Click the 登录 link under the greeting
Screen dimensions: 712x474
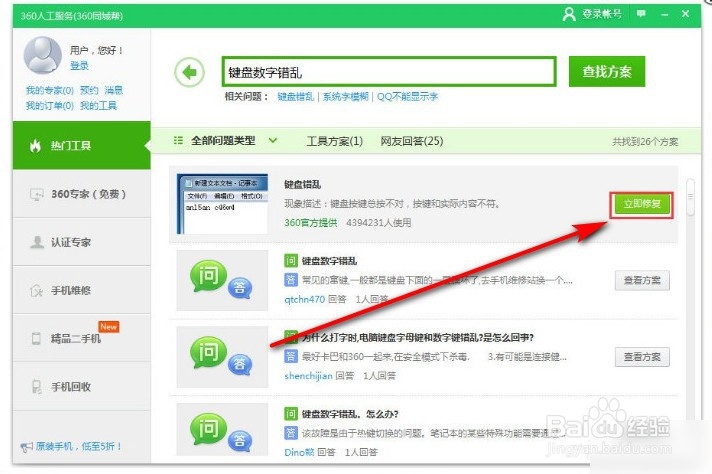point(79,66)
